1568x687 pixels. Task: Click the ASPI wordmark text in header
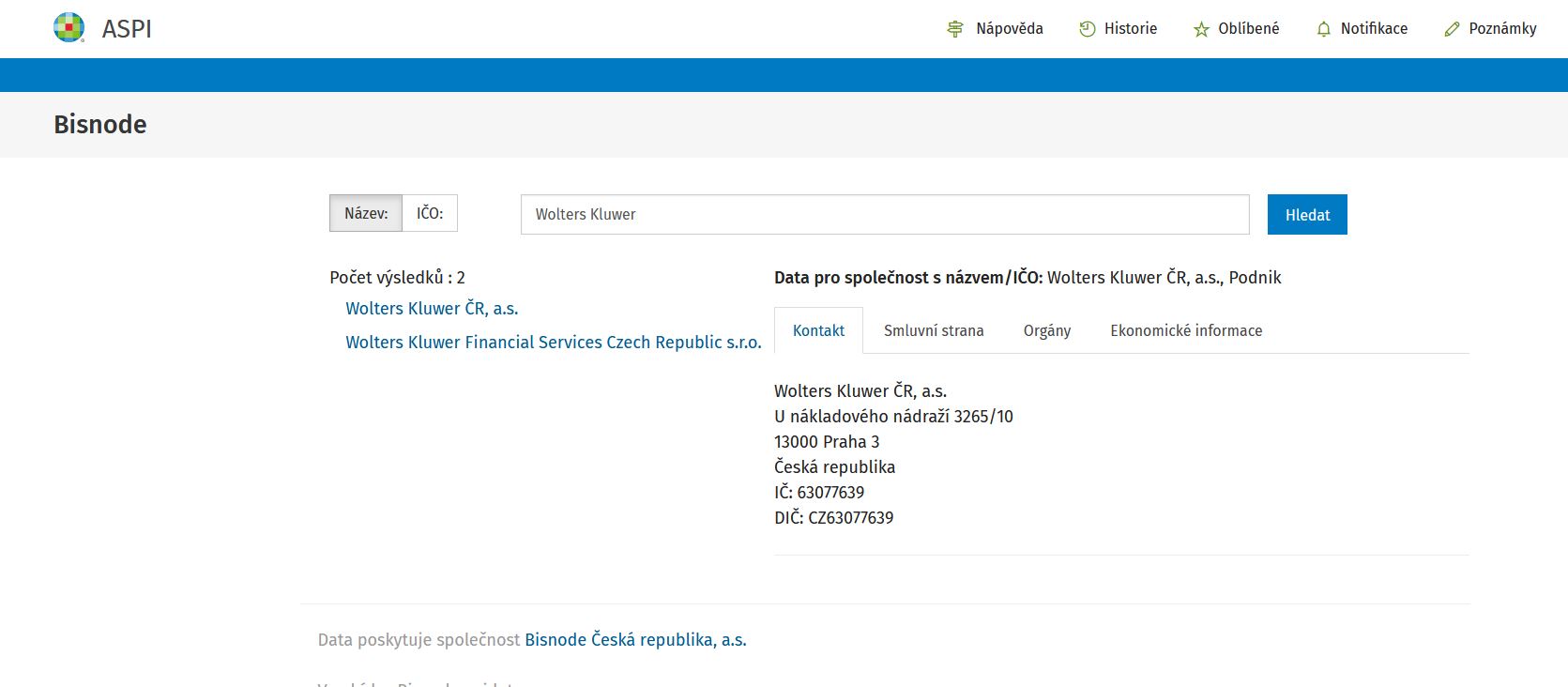[x=127, y=29]
